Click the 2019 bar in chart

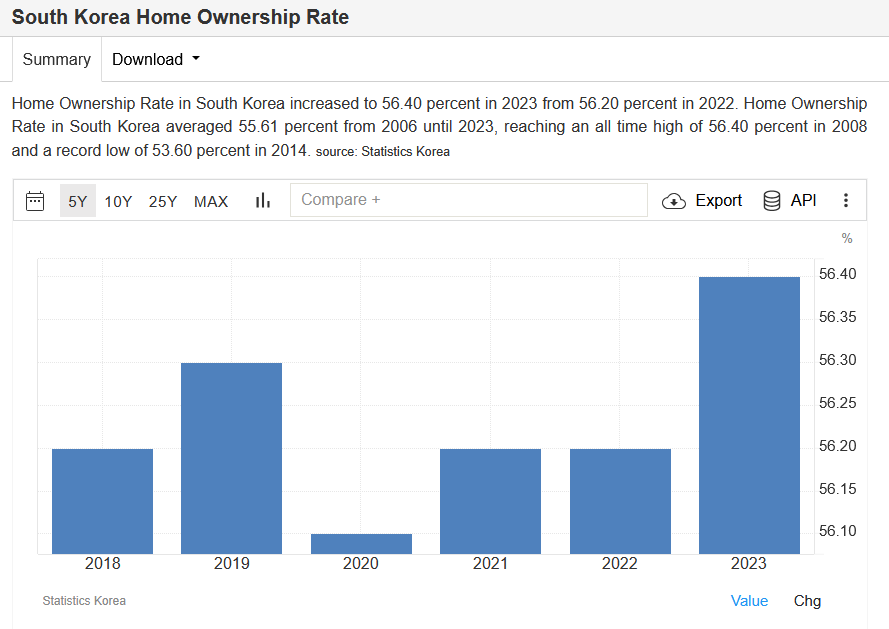[x=231, y=458]
